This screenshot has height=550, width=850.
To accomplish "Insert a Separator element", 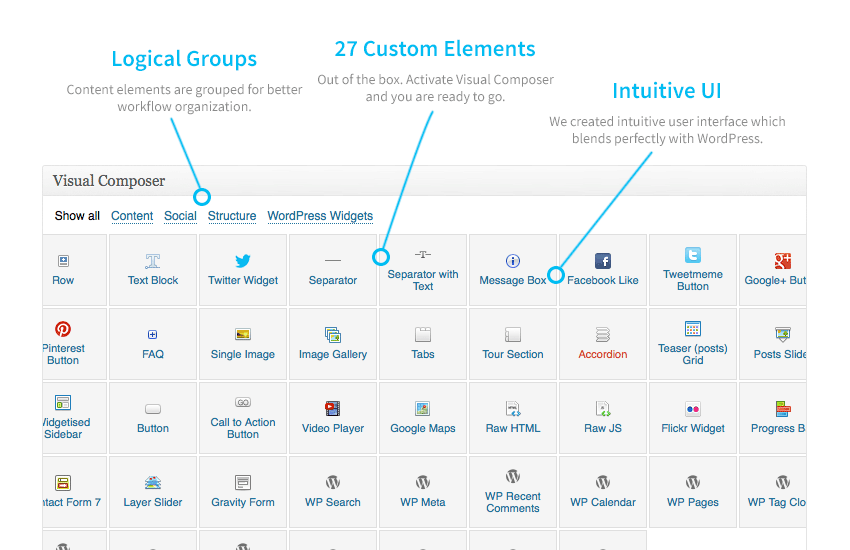I will tap(333, 270).
